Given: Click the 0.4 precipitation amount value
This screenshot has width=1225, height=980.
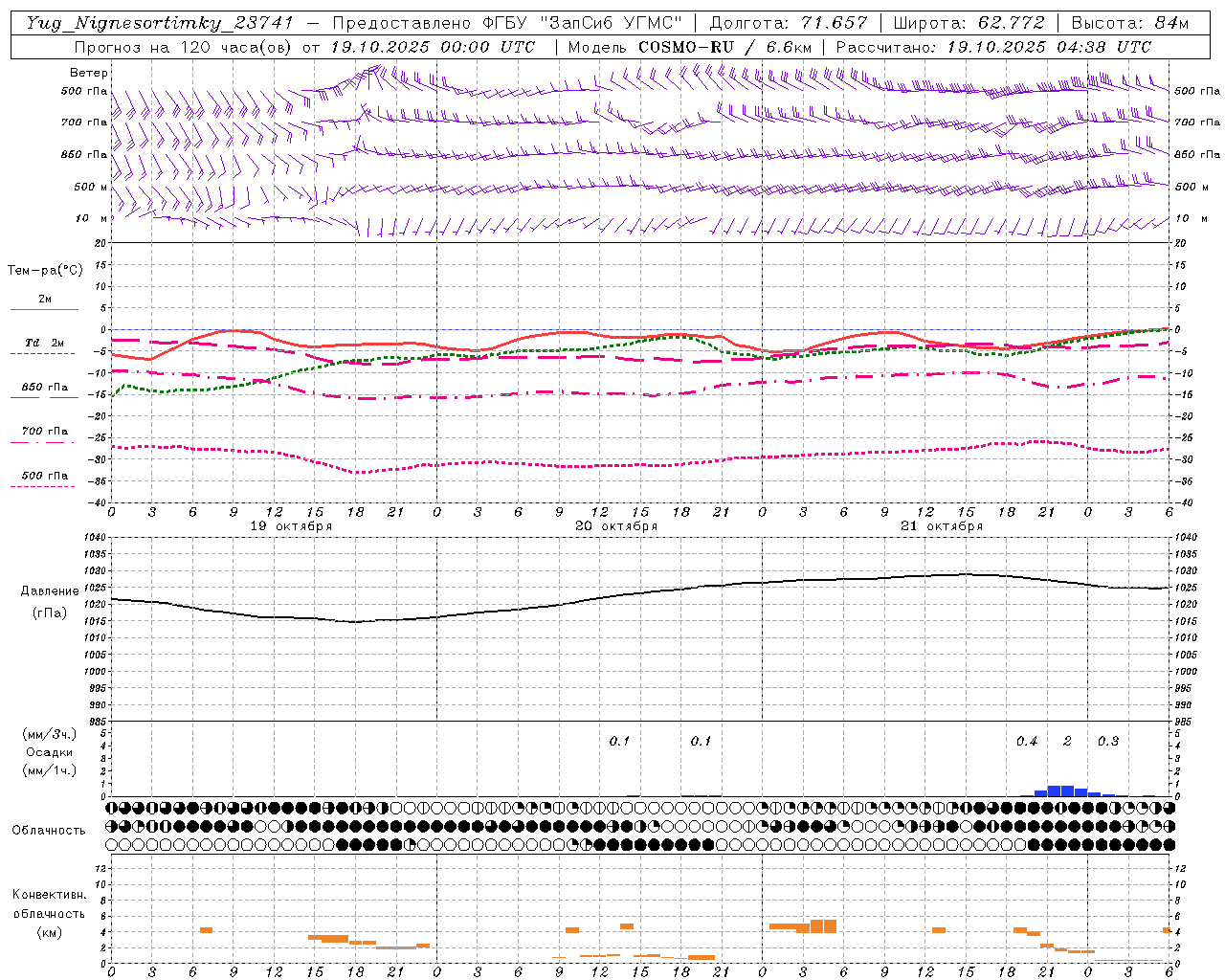Looking at the screenshot, I should [x=1027, y=742].
